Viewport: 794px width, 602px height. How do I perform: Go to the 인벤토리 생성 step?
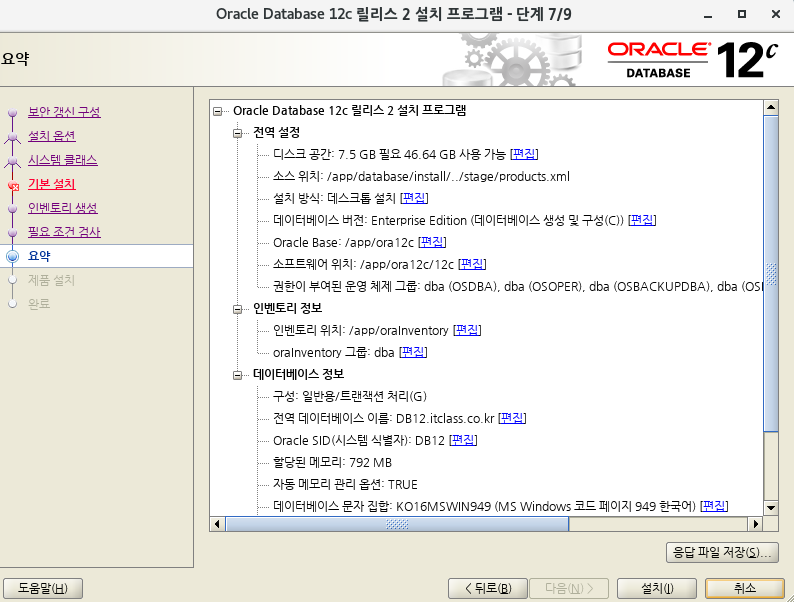tap(63, 208)
